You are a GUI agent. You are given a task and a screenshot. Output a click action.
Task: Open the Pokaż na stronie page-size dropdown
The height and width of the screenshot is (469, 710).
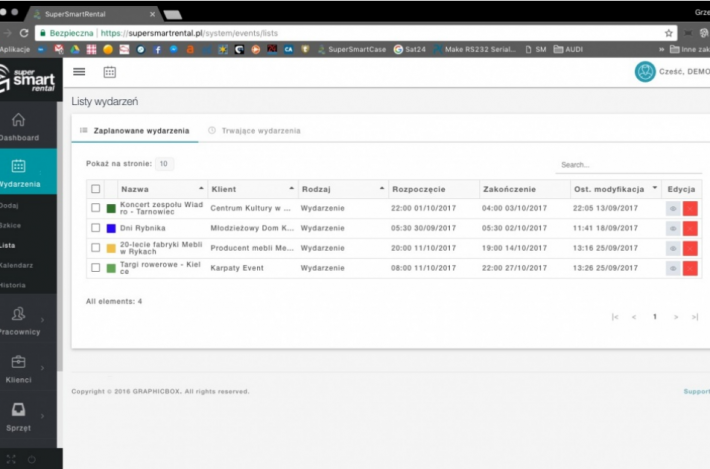point(164,163)
